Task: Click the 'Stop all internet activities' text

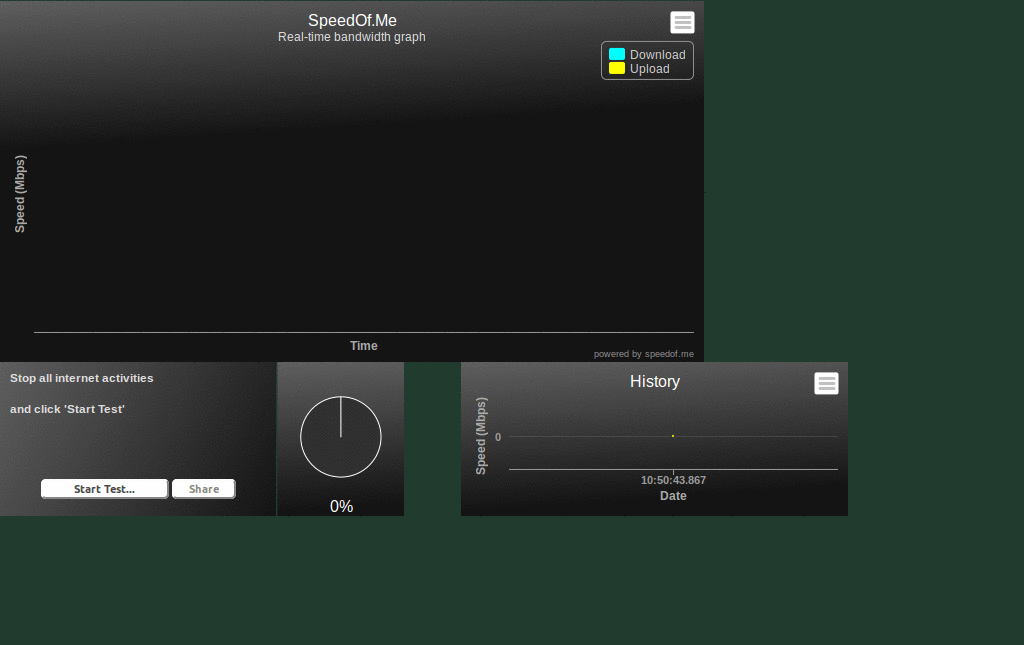Action: pos(82,378)
